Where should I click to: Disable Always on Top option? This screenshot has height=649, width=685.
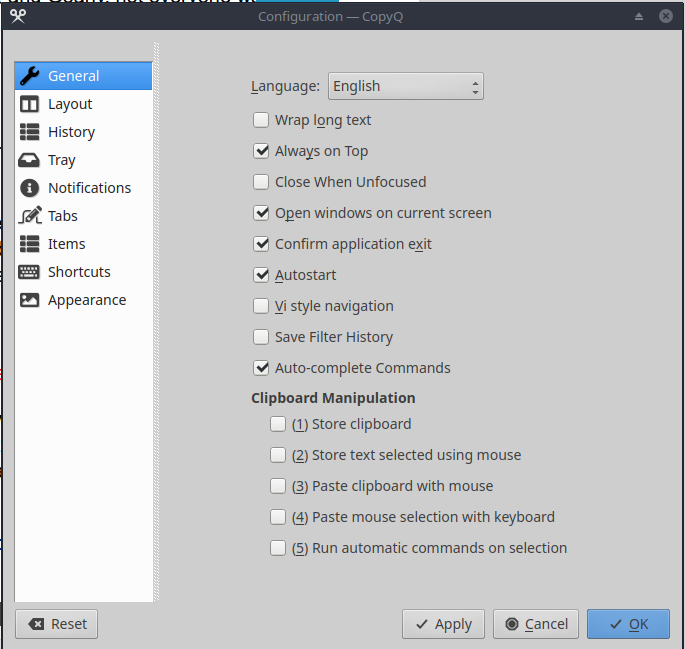261,151
